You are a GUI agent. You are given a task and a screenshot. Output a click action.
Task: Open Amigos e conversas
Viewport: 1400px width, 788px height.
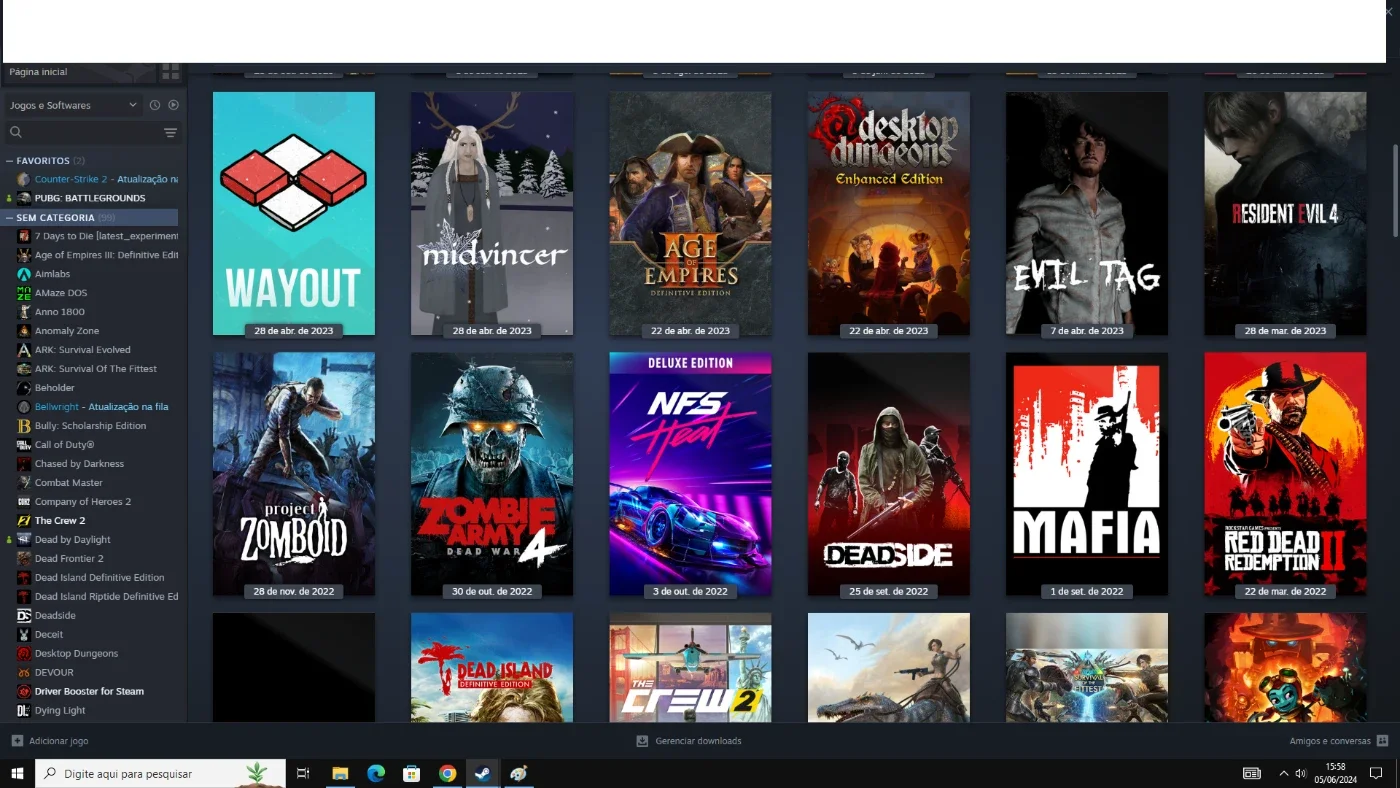point(1329,741)
